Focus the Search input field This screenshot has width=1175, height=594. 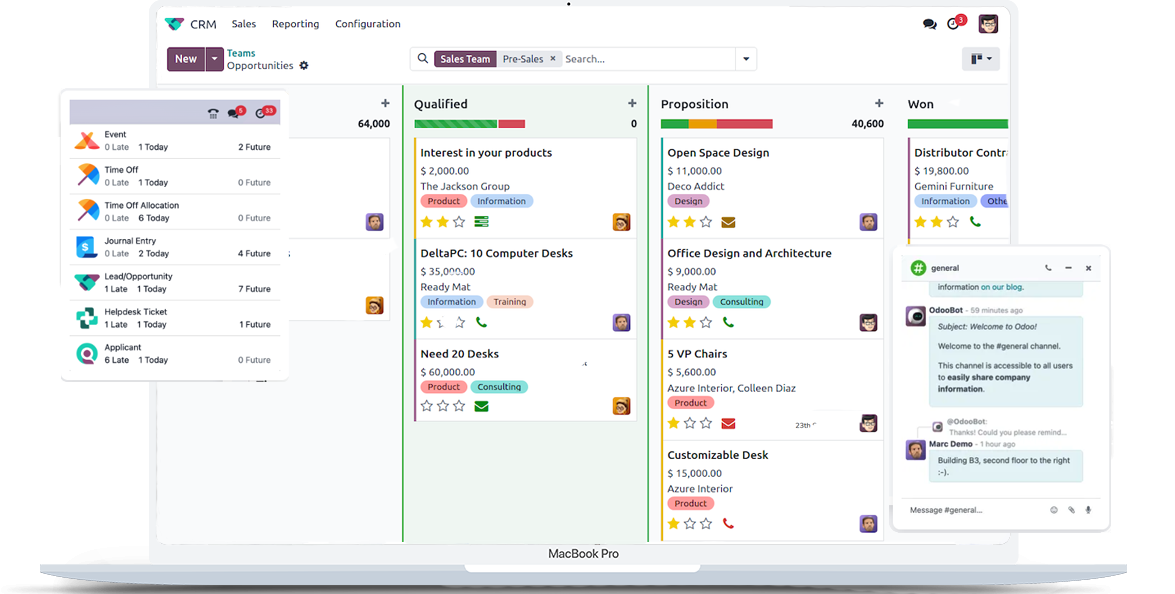pyautogui.click(x=648, y=58)
